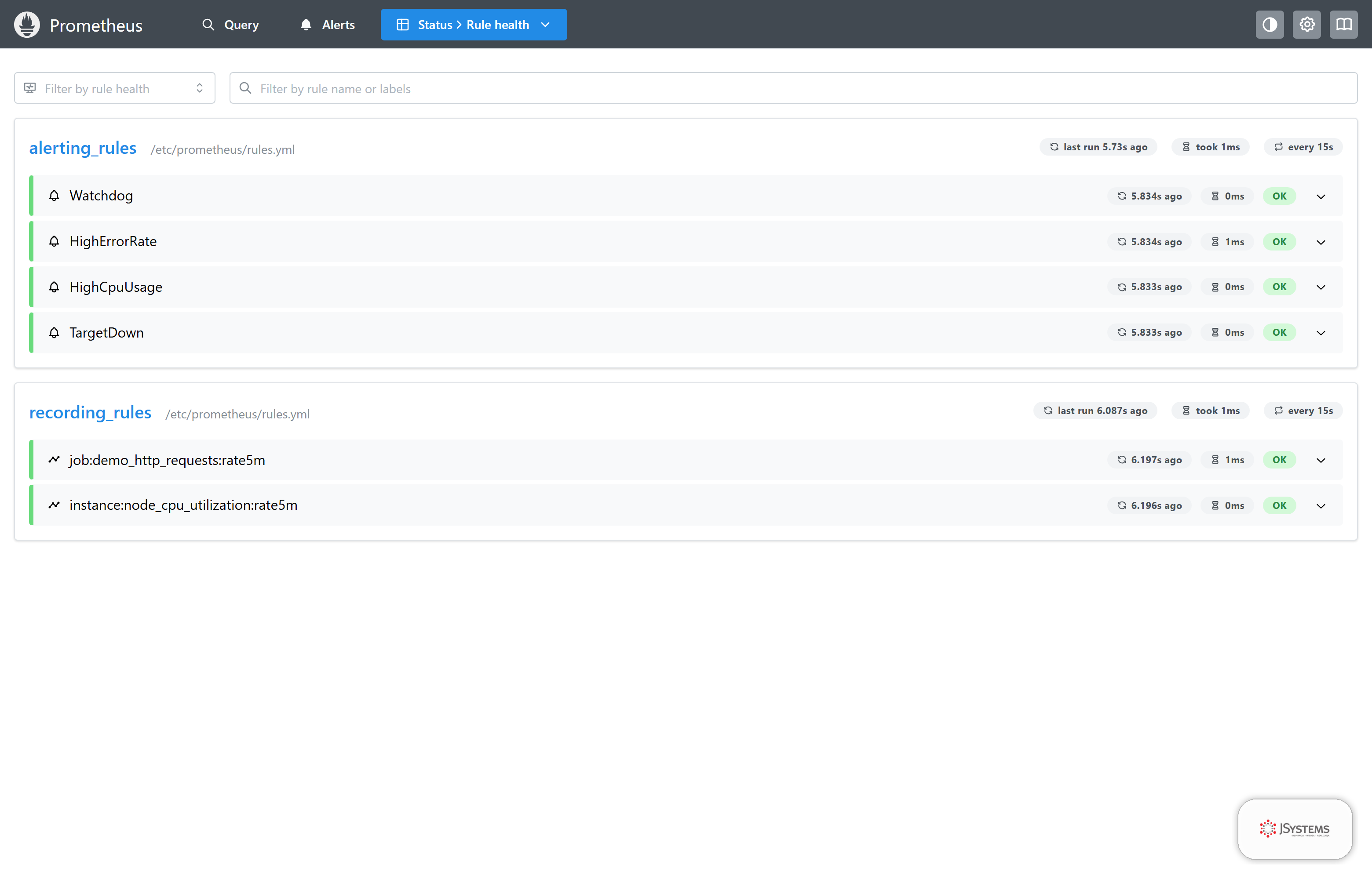
Task: Click the alerting_rules /etc/prometheus/rules.yml path
Action: coord(223,149)
